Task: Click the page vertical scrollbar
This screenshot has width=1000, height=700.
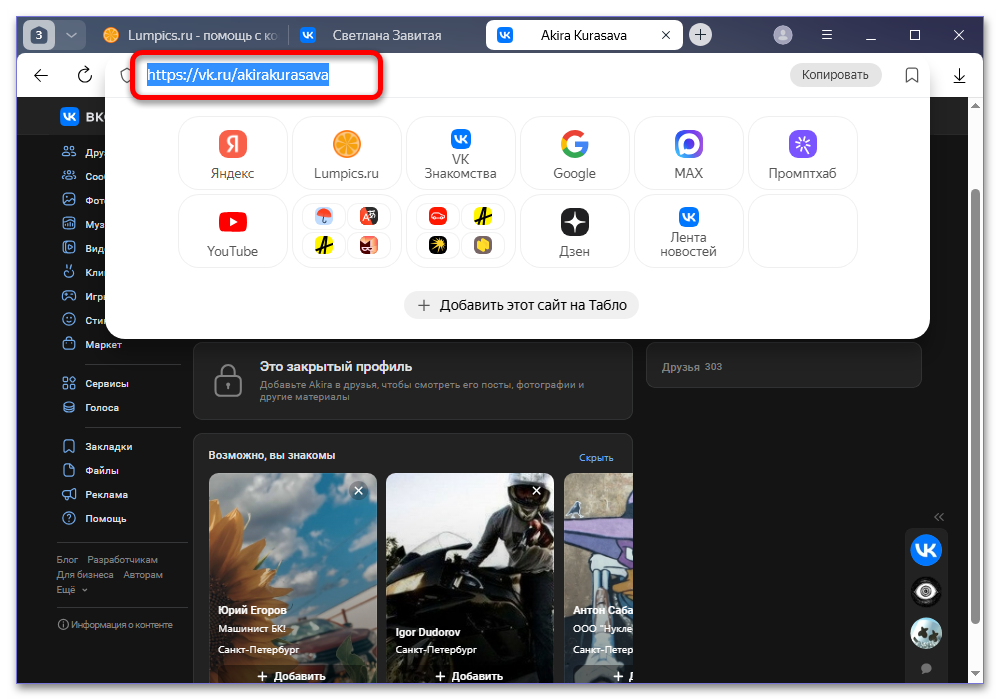Action: pyautogui.click(x=975, y=406)
